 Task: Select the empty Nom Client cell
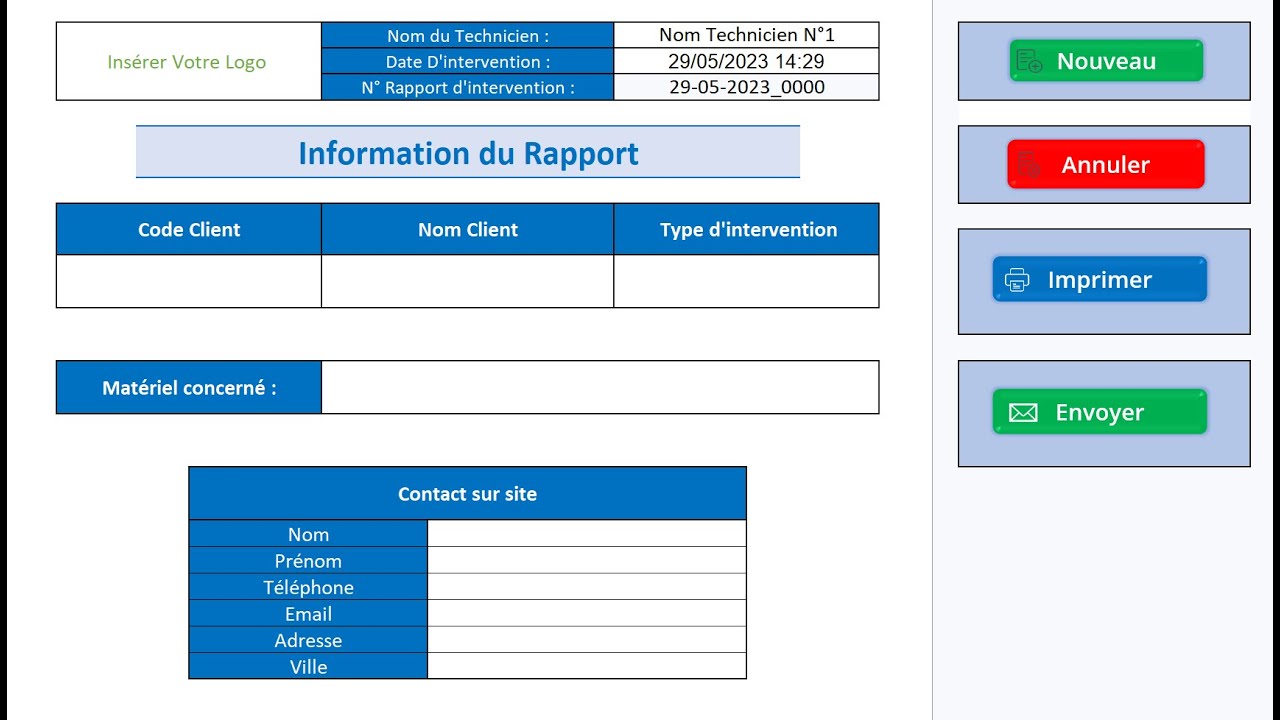[x=467, y=281]
